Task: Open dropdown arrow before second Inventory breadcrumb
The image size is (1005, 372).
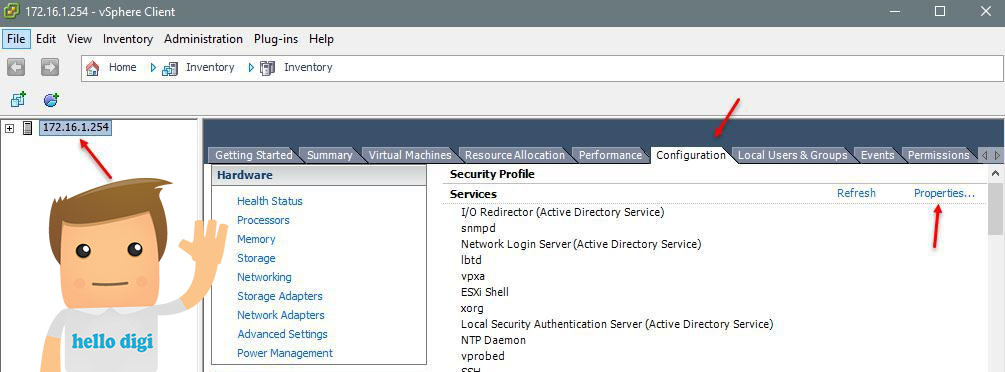Action: (251, 67)
